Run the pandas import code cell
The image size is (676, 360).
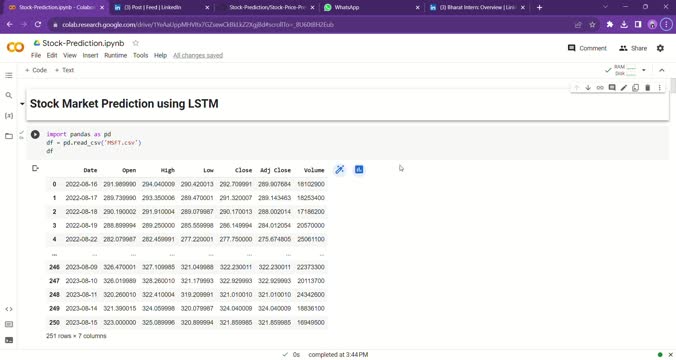[x=35, y=135]
